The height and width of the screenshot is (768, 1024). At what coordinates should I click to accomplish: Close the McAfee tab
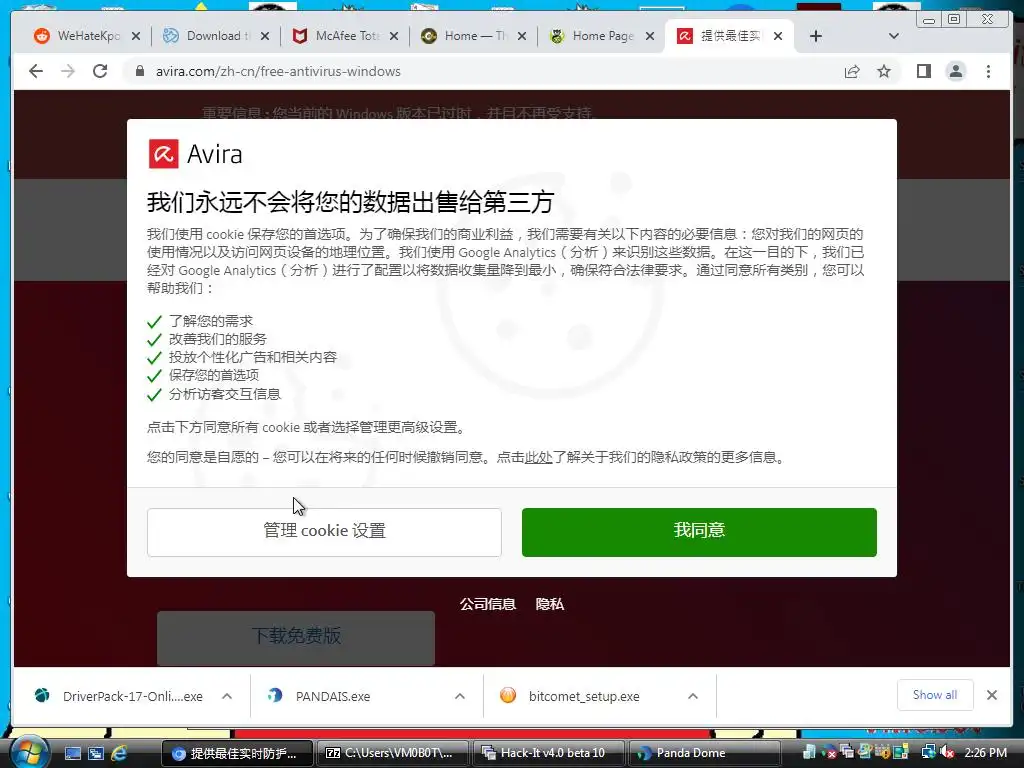394,37
